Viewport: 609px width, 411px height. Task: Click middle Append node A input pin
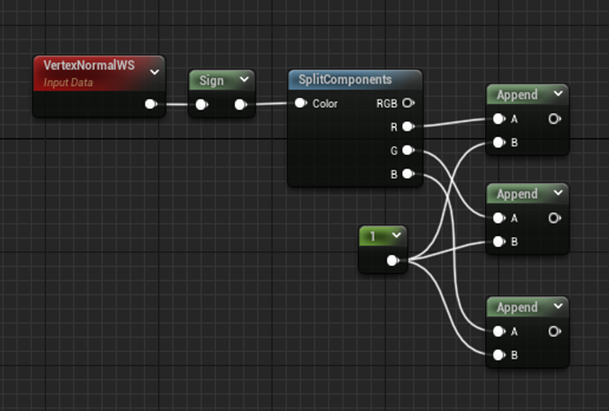[499, 218]
